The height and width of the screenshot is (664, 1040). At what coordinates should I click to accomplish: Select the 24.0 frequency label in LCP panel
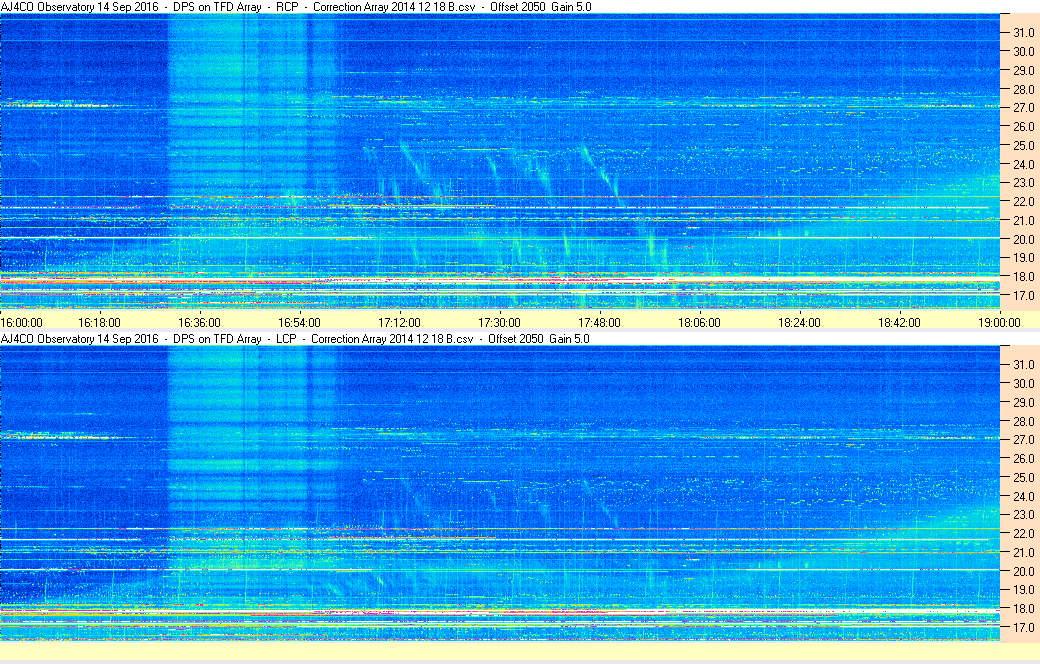tap(1020, 497)
